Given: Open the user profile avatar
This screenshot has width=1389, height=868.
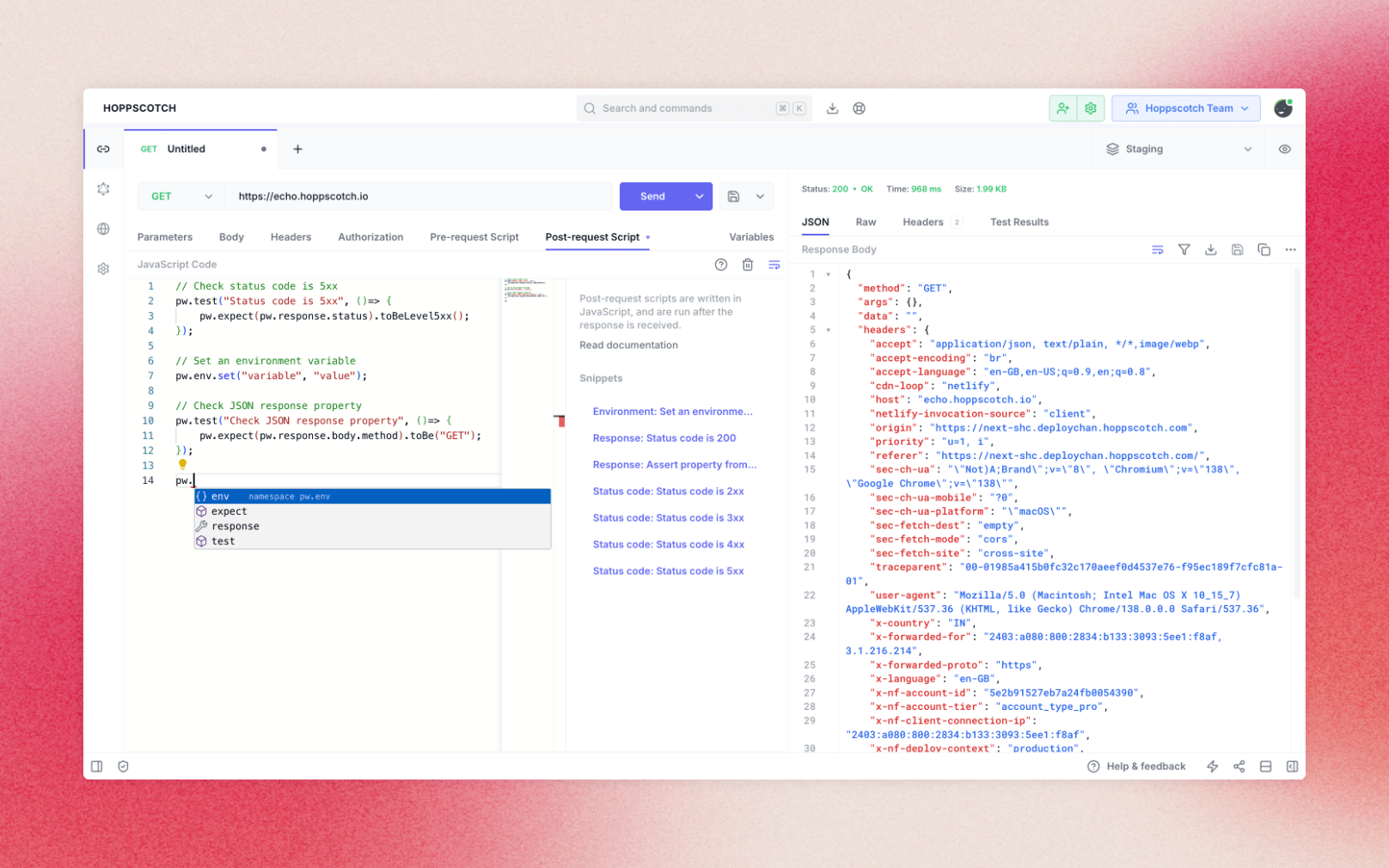Looking at the screenshot, I should click(x=1283, y=108).
